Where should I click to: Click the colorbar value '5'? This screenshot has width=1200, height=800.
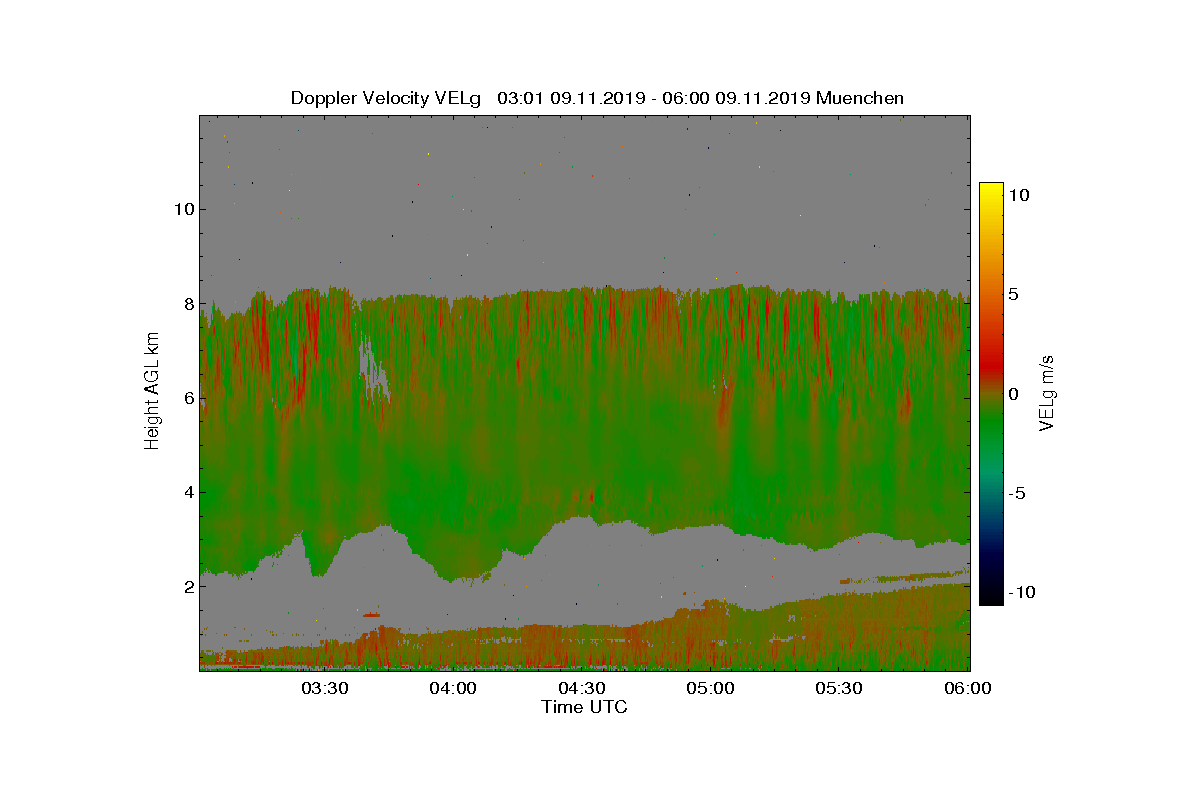1013,294
